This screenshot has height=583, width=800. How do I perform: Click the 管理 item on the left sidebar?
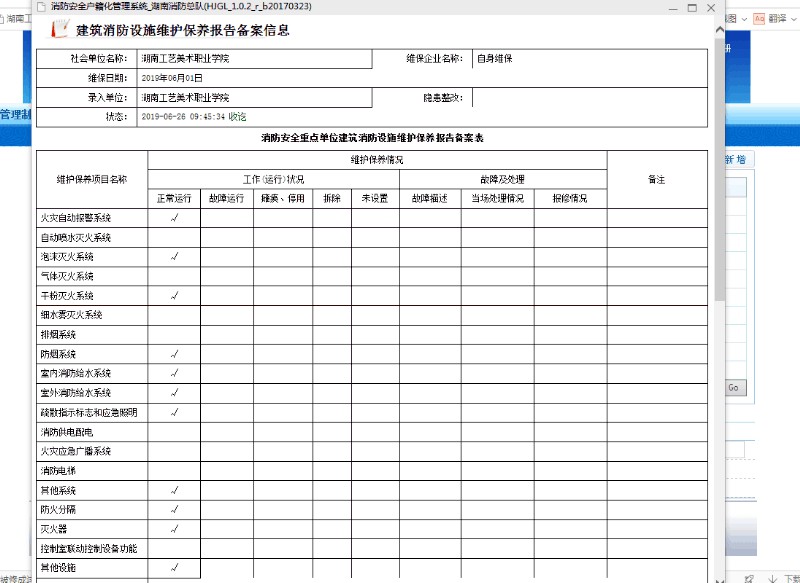click(x=15, y=114)
